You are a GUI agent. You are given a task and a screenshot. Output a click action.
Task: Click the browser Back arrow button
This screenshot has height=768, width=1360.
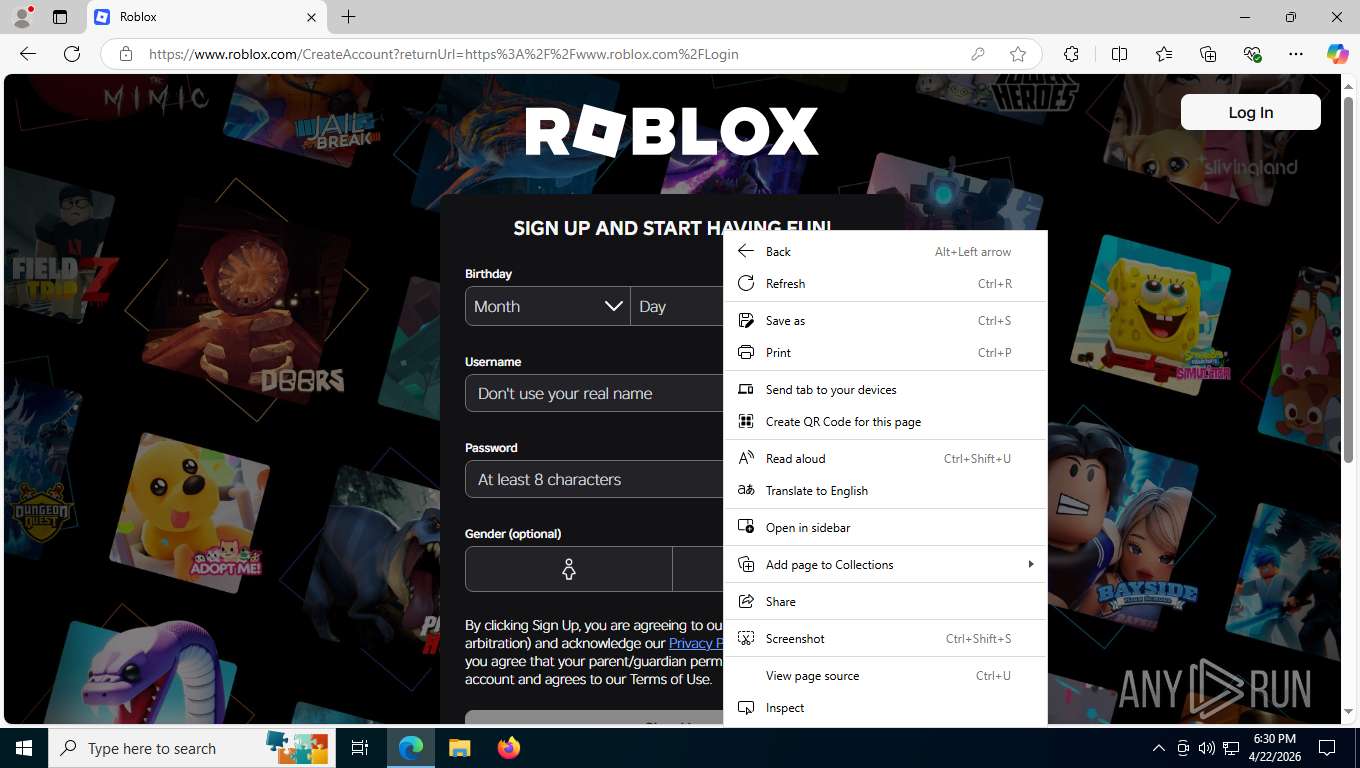(x=28, y=54)
